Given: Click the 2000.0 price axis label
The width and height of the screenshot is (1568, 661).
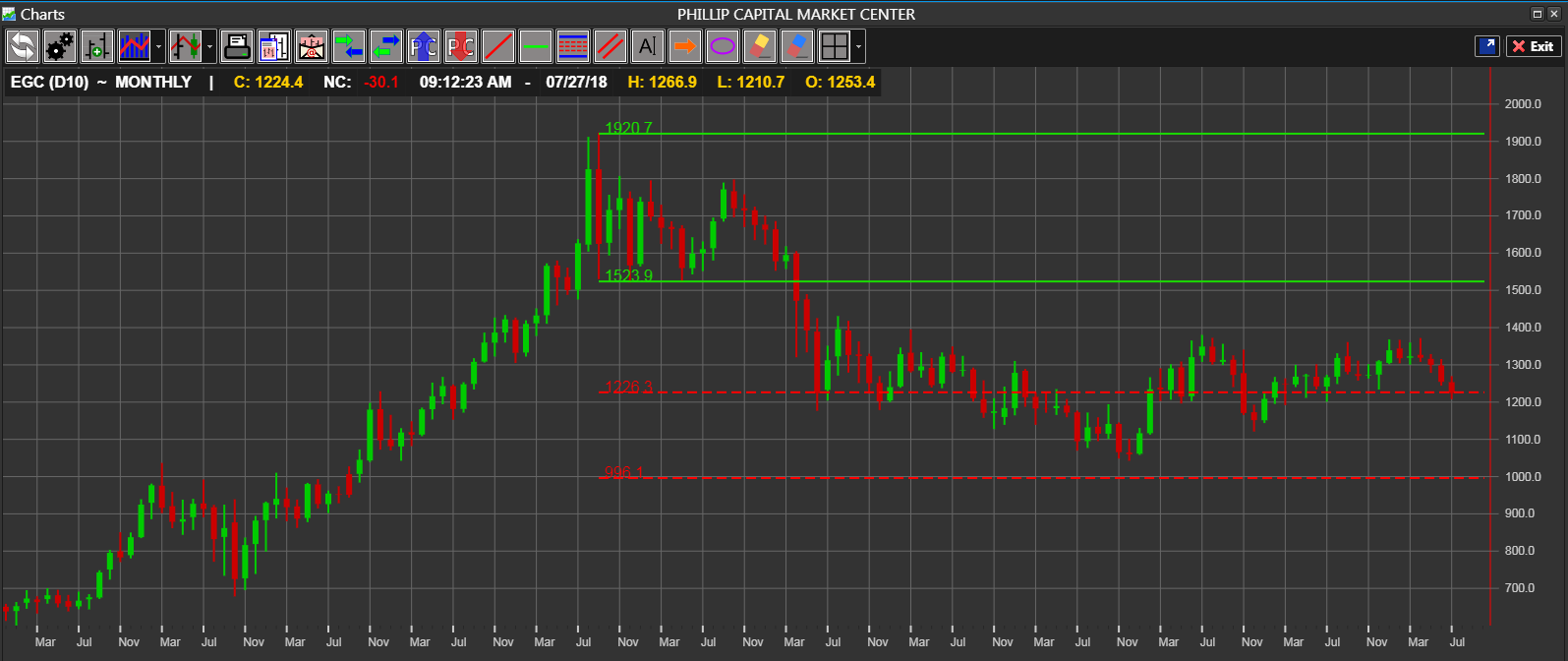Looking at the screenshot, I should tap(1523, 104).
